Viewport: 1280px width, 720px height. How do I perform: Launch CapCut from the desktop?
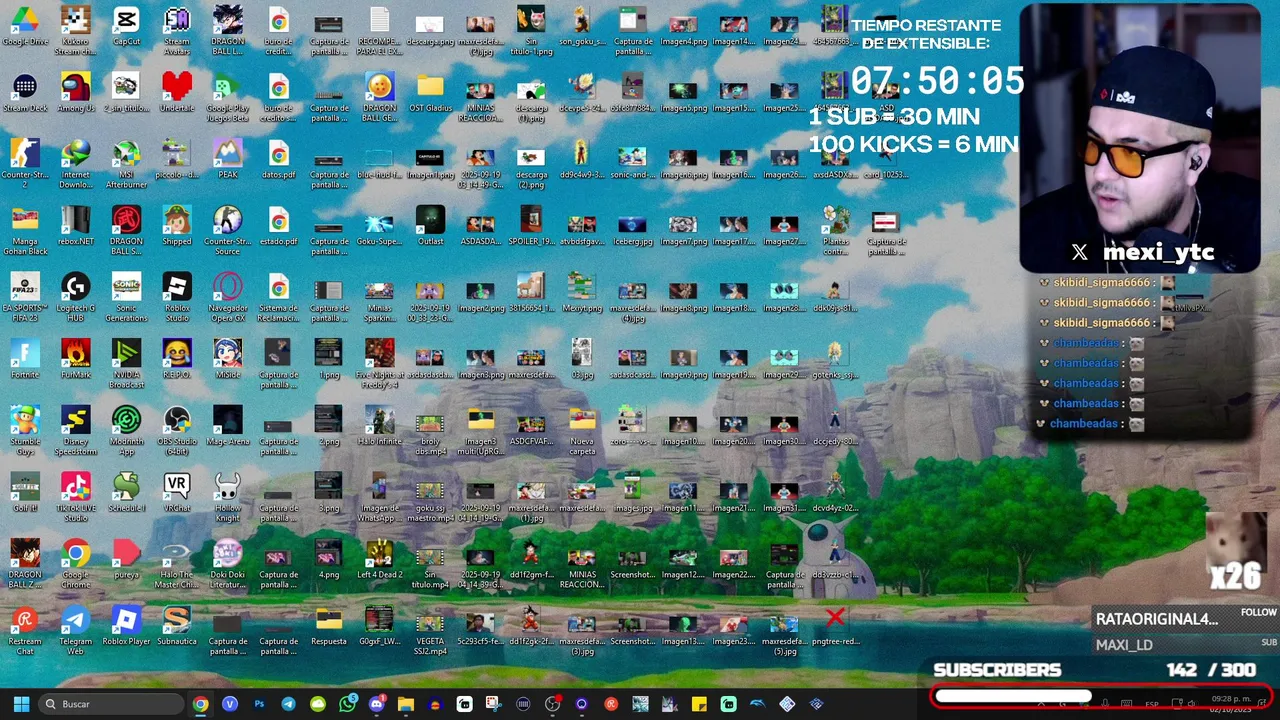pyautogui.click(x=126, y=27)
